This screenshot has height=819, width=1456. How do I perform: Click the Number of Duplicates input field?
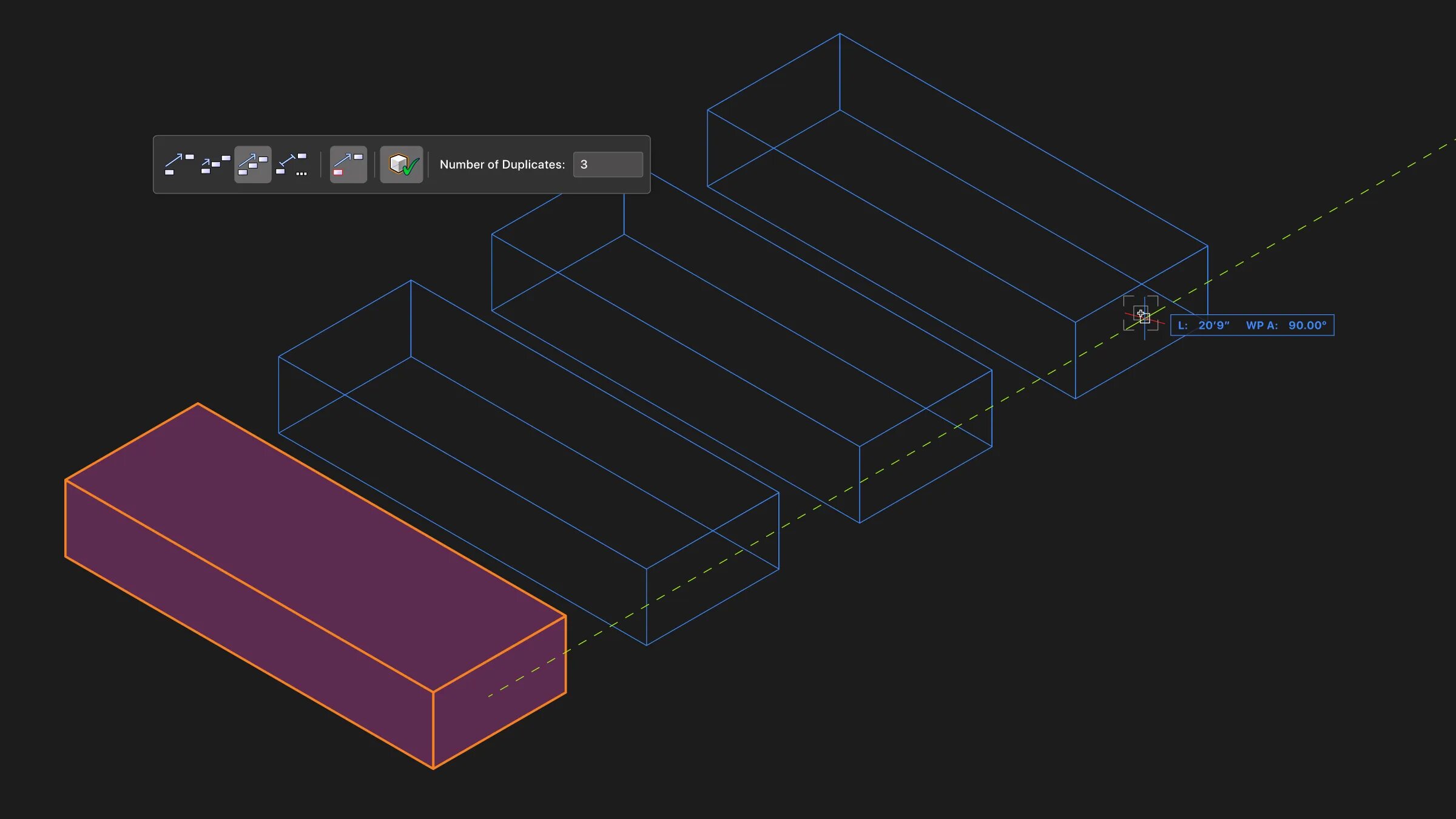pos(608,164)
